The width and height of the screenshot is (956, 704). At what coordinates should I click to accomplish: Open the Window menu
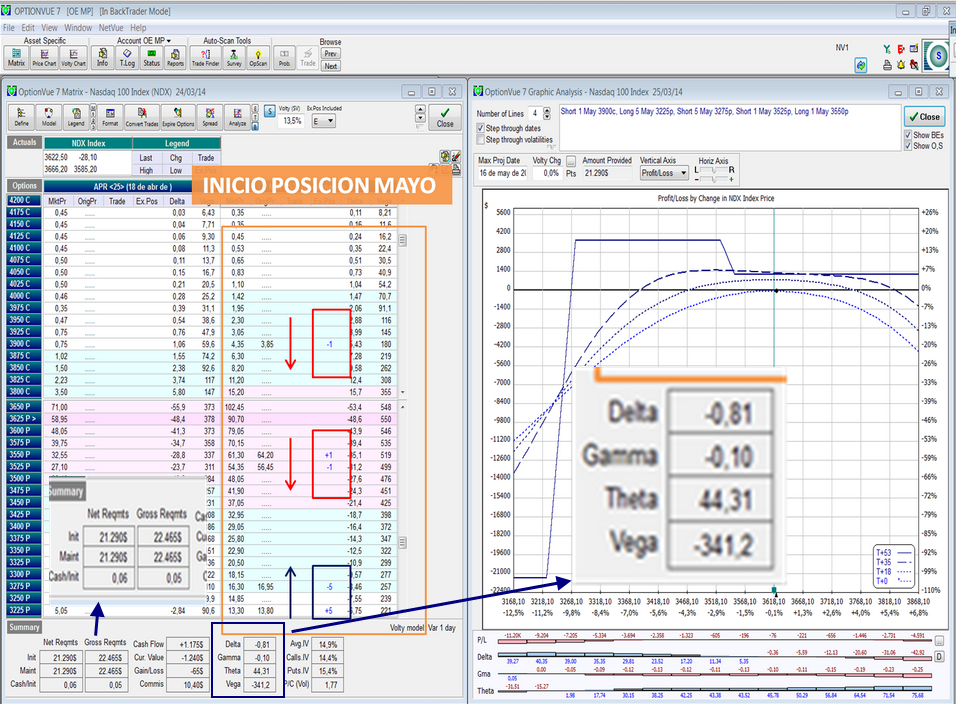[78, 27]
